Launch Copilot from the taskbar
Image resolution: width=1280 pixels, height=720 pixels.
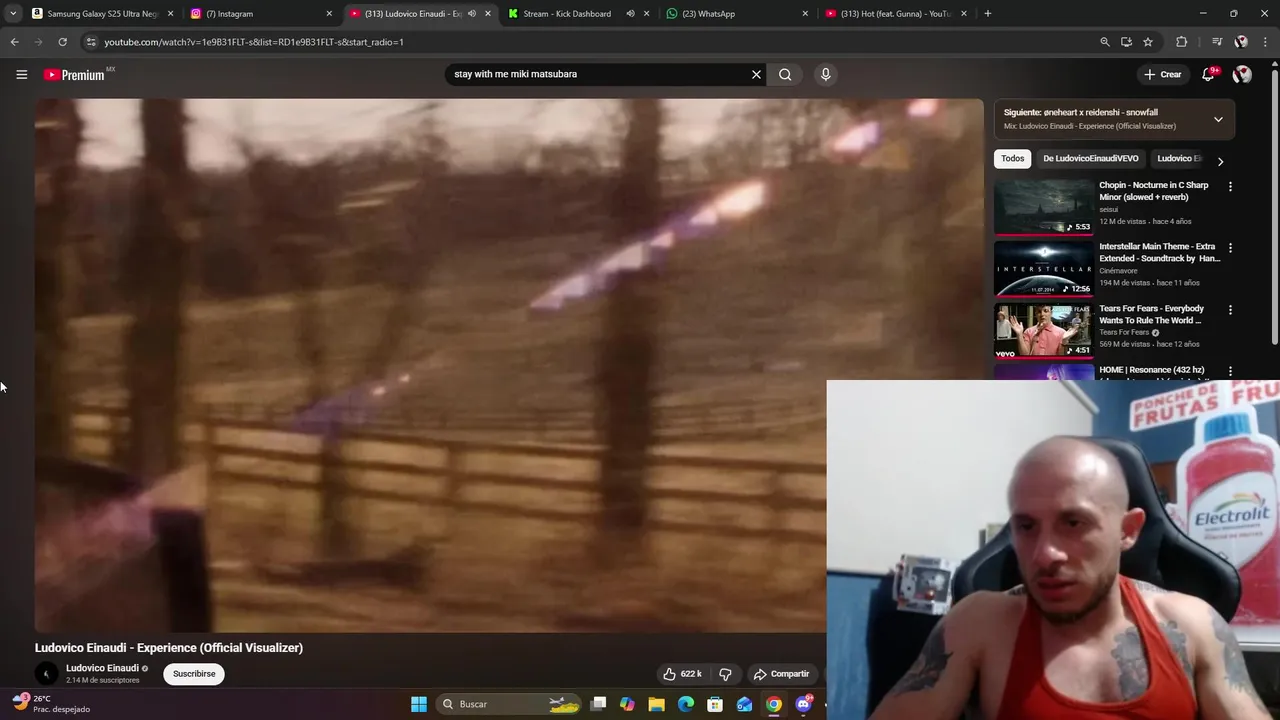coord(627,704)
